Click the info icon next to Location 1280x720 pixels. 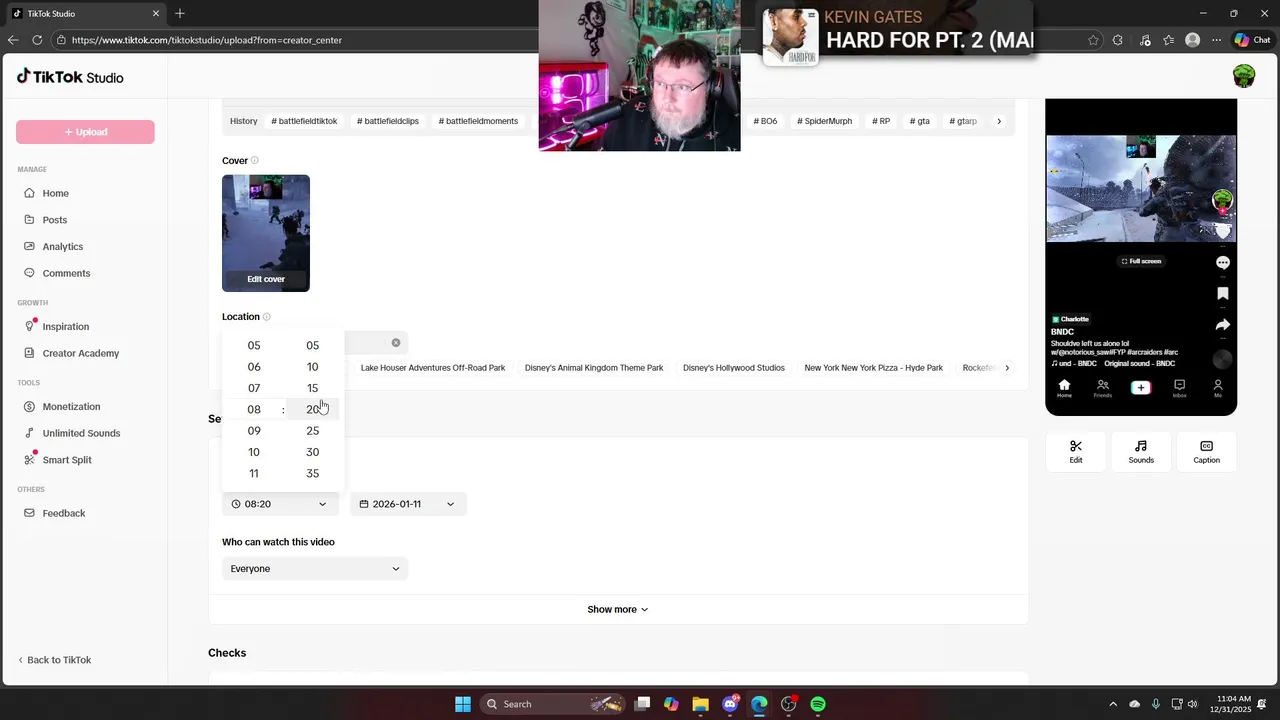tap(267, 317)
